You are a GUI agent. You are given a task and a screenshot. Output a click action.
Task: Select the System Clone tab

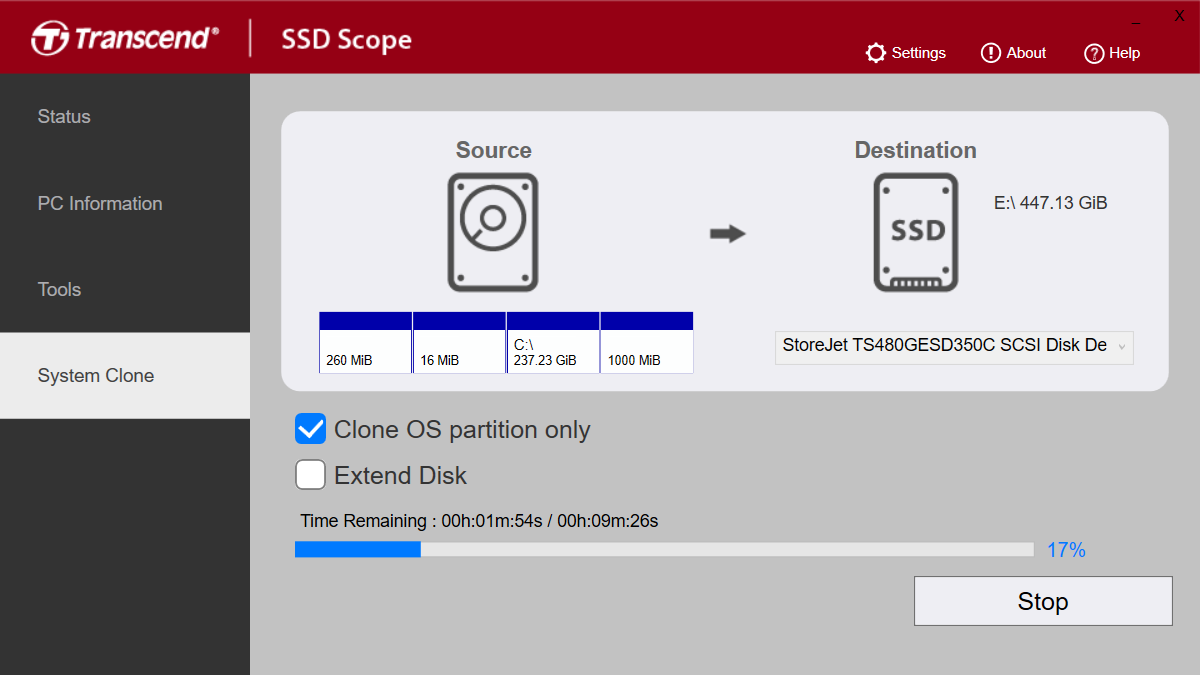pos(125,376)
